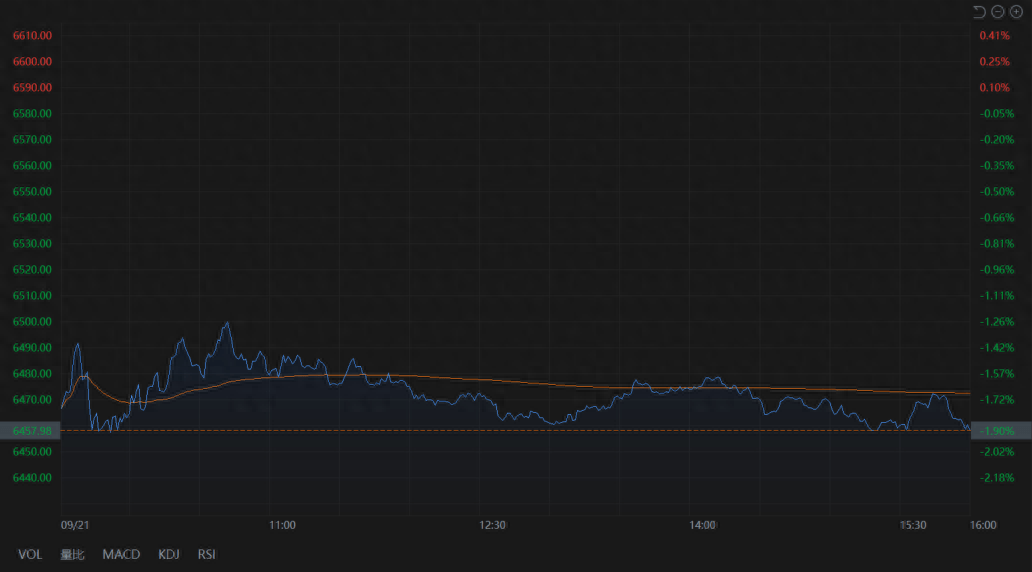
Task: Click the 6440.00 bottom price label
Action: (x=32, y=478)
